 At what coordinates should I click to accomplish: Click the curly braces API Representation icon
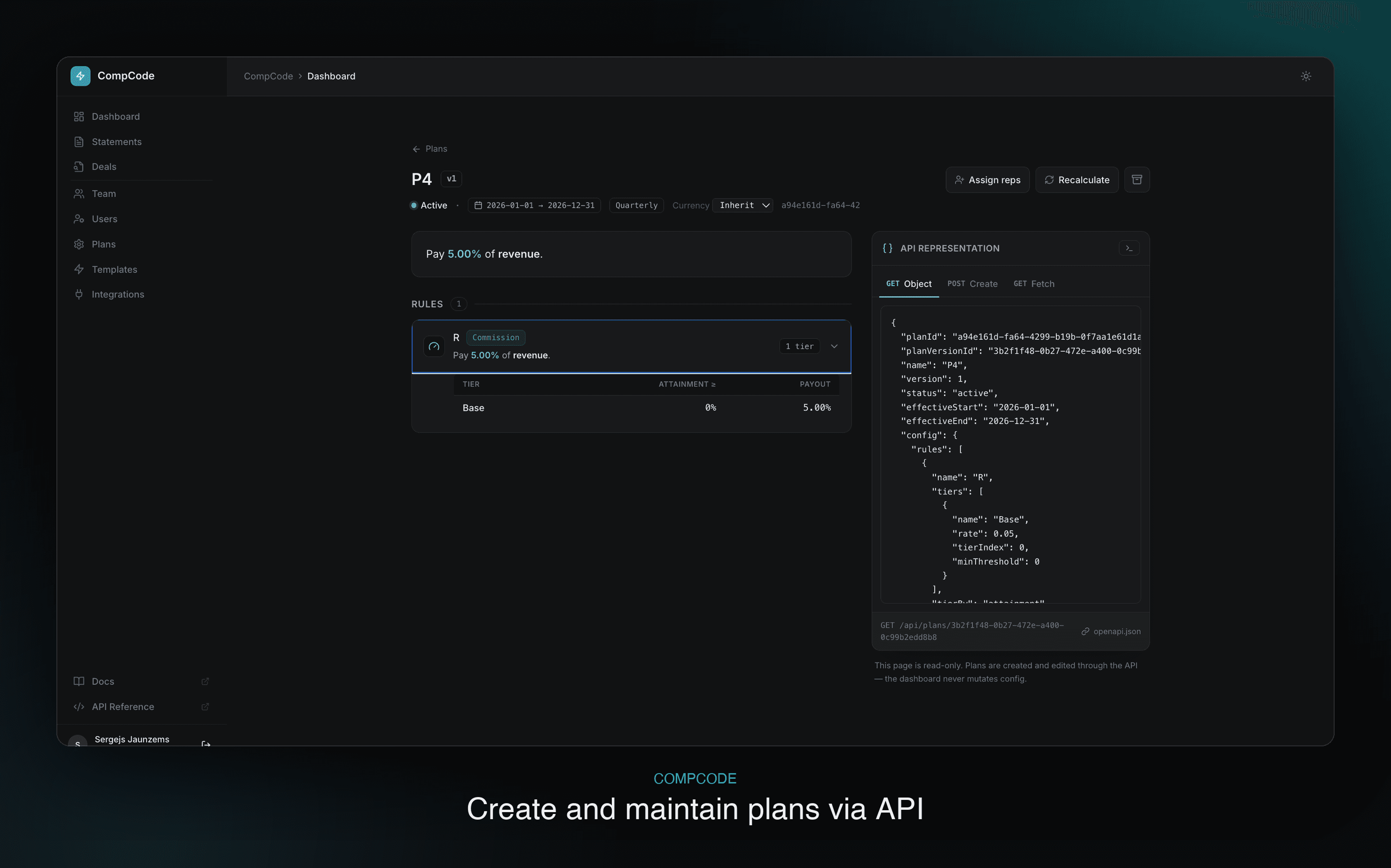887,248
